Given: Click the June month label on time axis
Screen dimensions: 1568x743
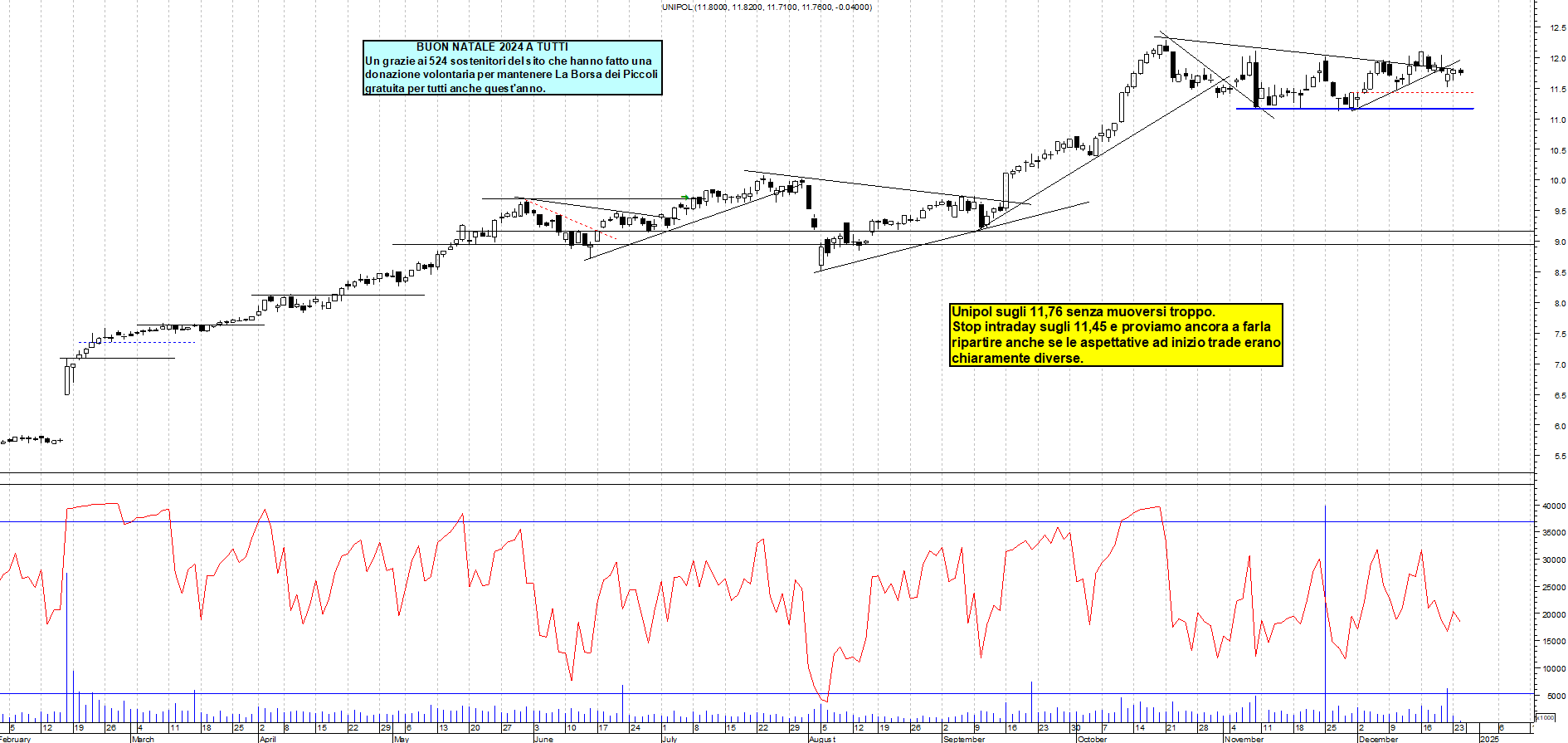Looking at the screenshot, I should point(543,739).
